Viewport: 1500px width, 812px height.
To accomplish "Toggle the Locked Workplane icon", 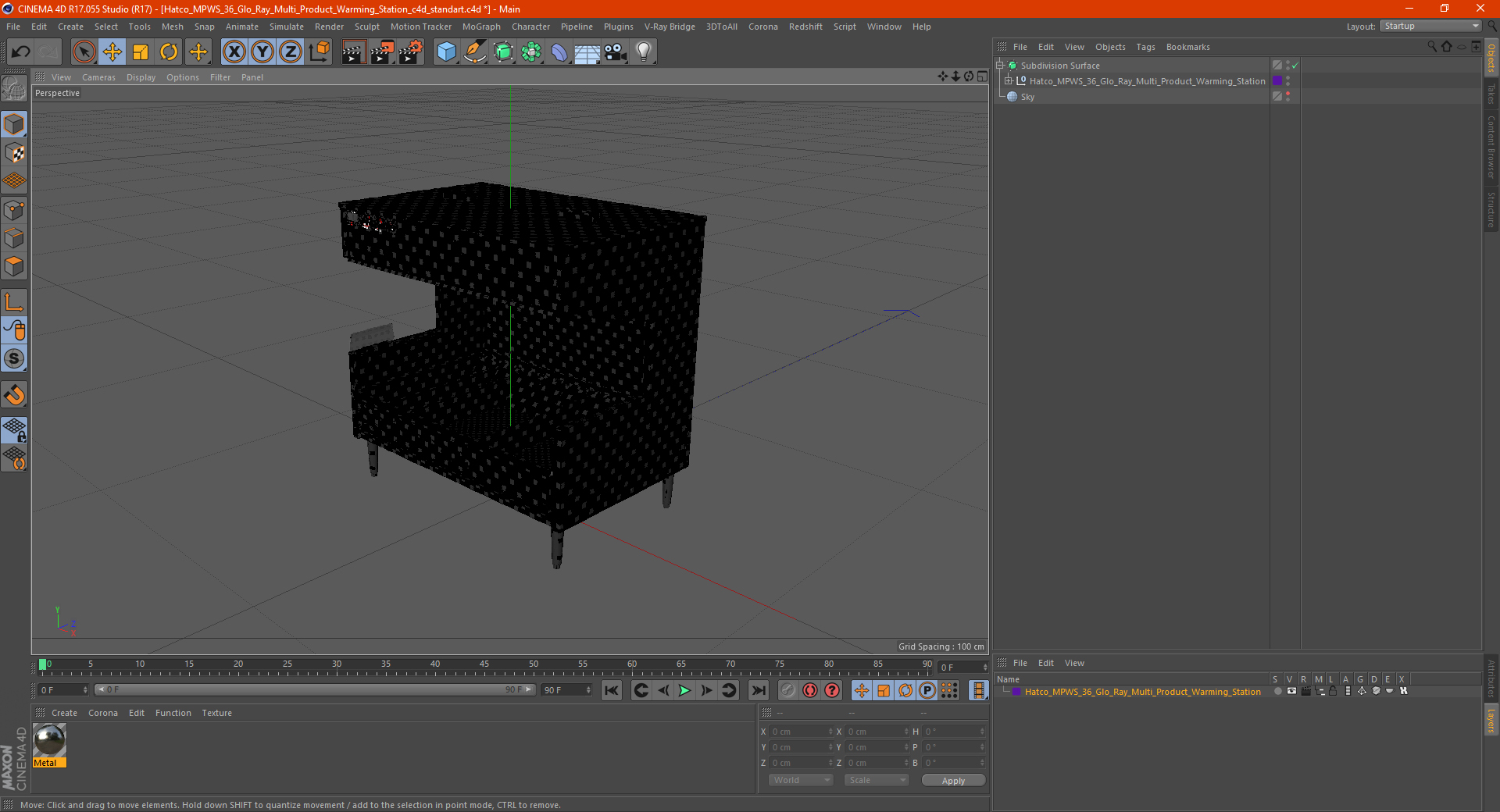I will (14, 430).
